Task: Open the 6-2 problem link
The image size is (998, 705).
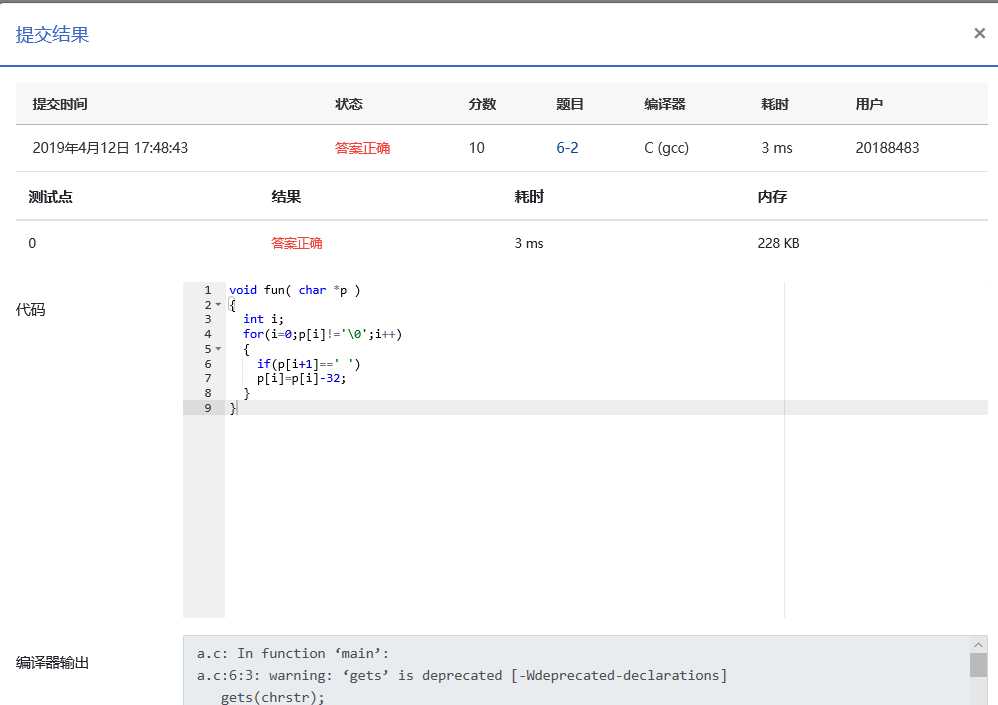Action: coord(567,148)
